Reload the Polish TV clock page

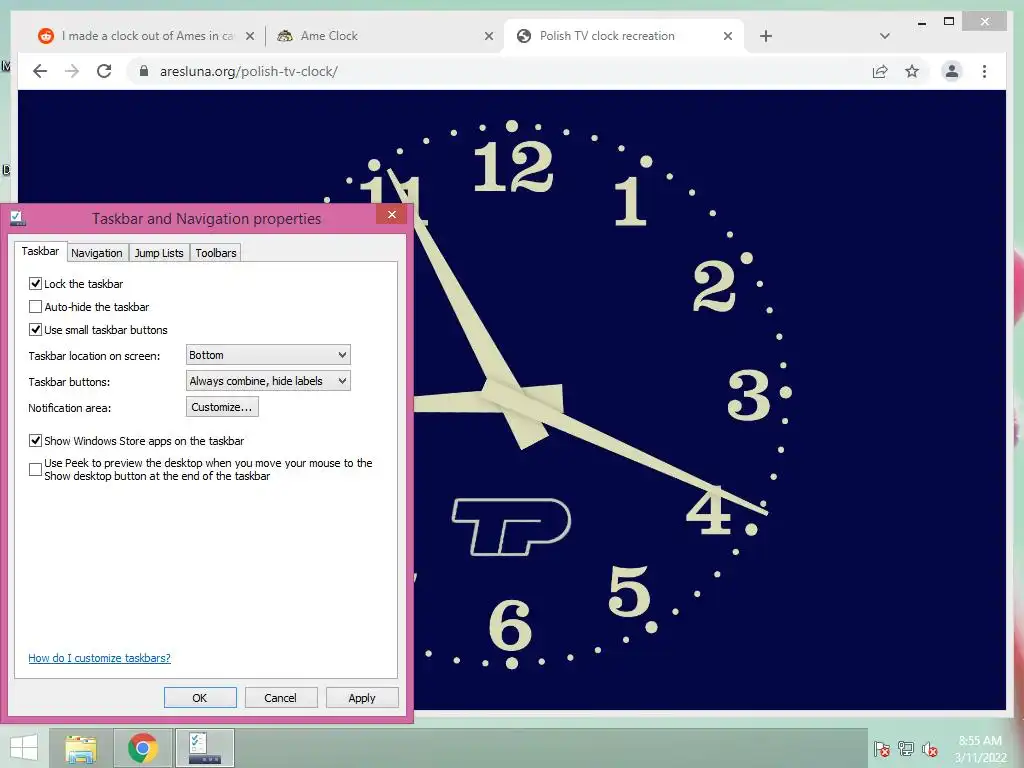(x=104, y=71)
